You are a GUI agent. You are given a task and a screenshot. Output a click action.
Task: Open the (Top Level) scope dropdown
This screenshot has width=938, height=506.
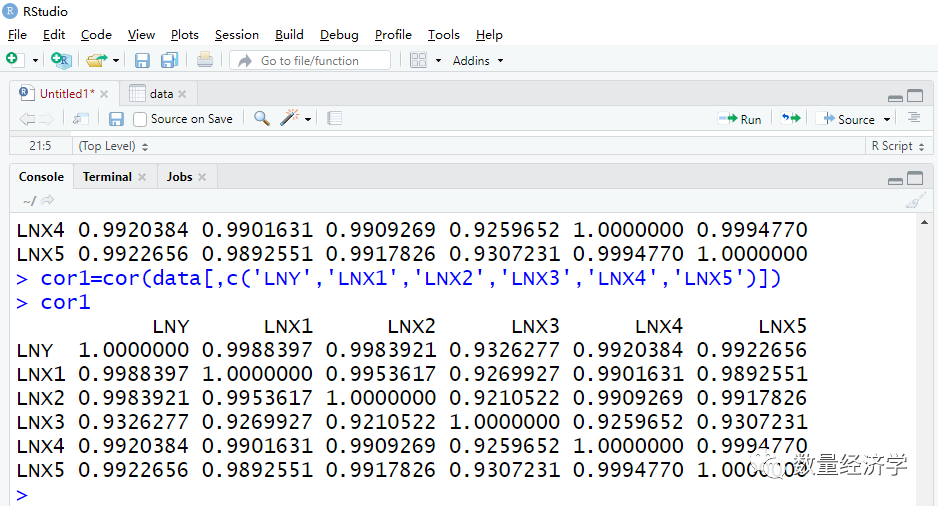tap(113, 146)
